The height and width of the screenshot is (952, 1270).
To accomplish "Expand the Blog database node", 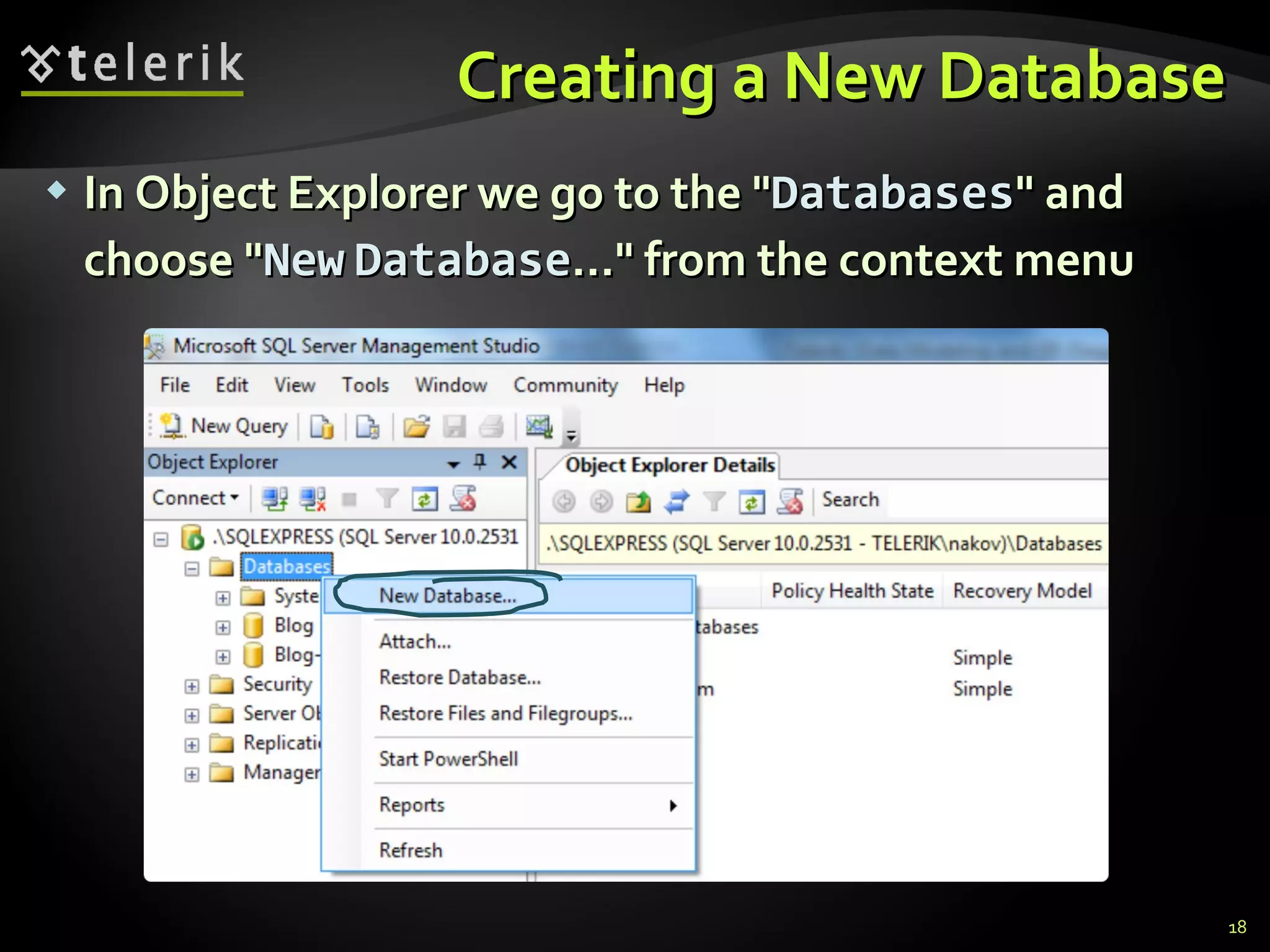I will pos(223,627).
